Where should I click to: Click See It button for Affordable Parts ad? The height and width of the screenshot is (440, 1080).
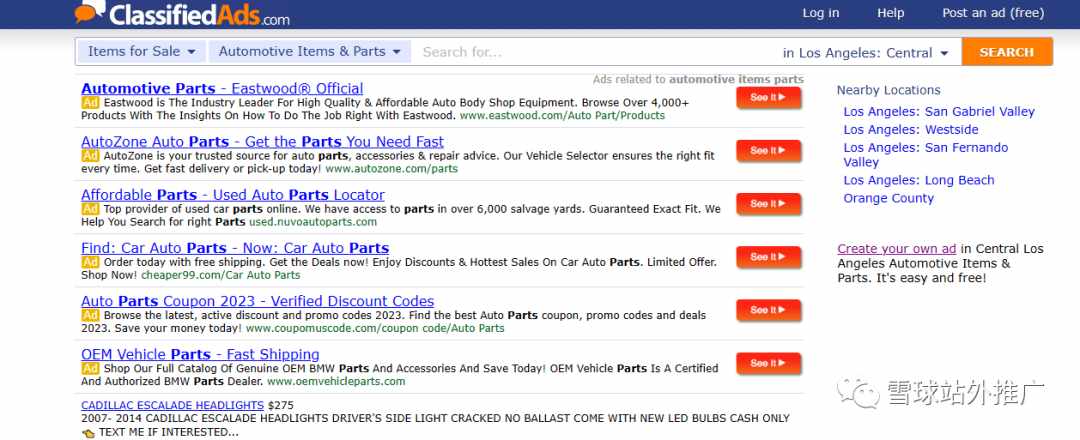(x=769, y=204)
